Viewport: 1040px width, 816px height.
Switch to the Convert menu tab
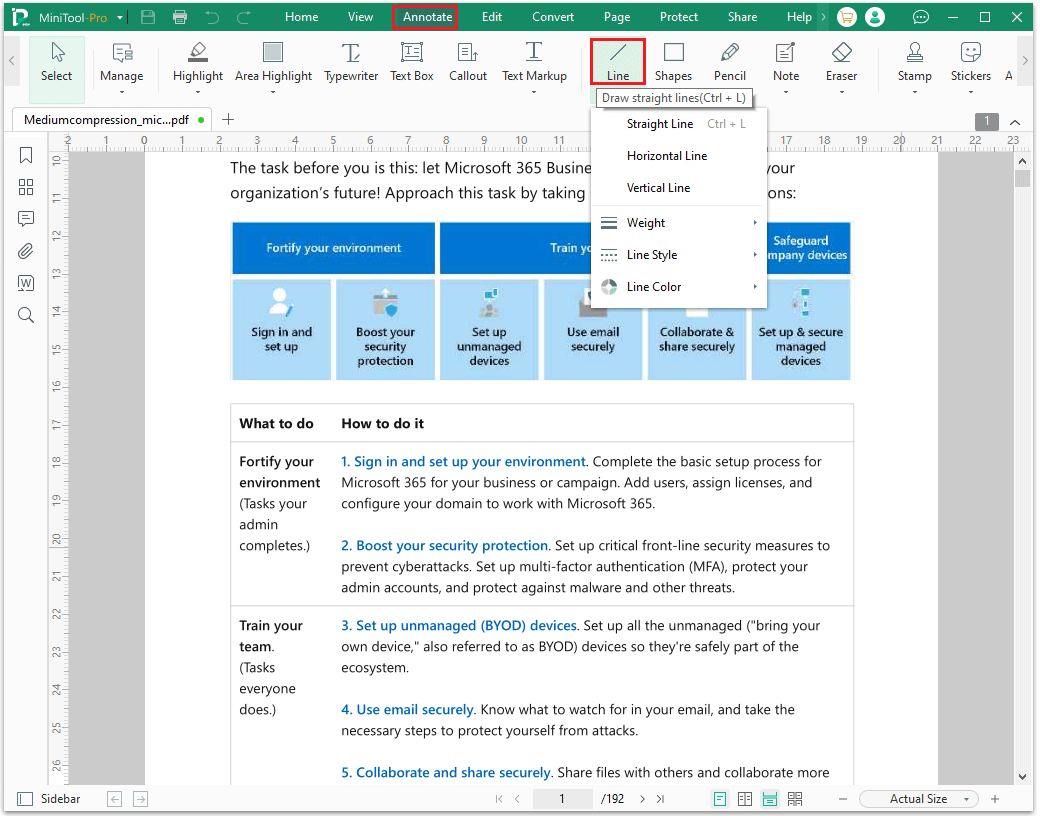(x=553, y=16)
